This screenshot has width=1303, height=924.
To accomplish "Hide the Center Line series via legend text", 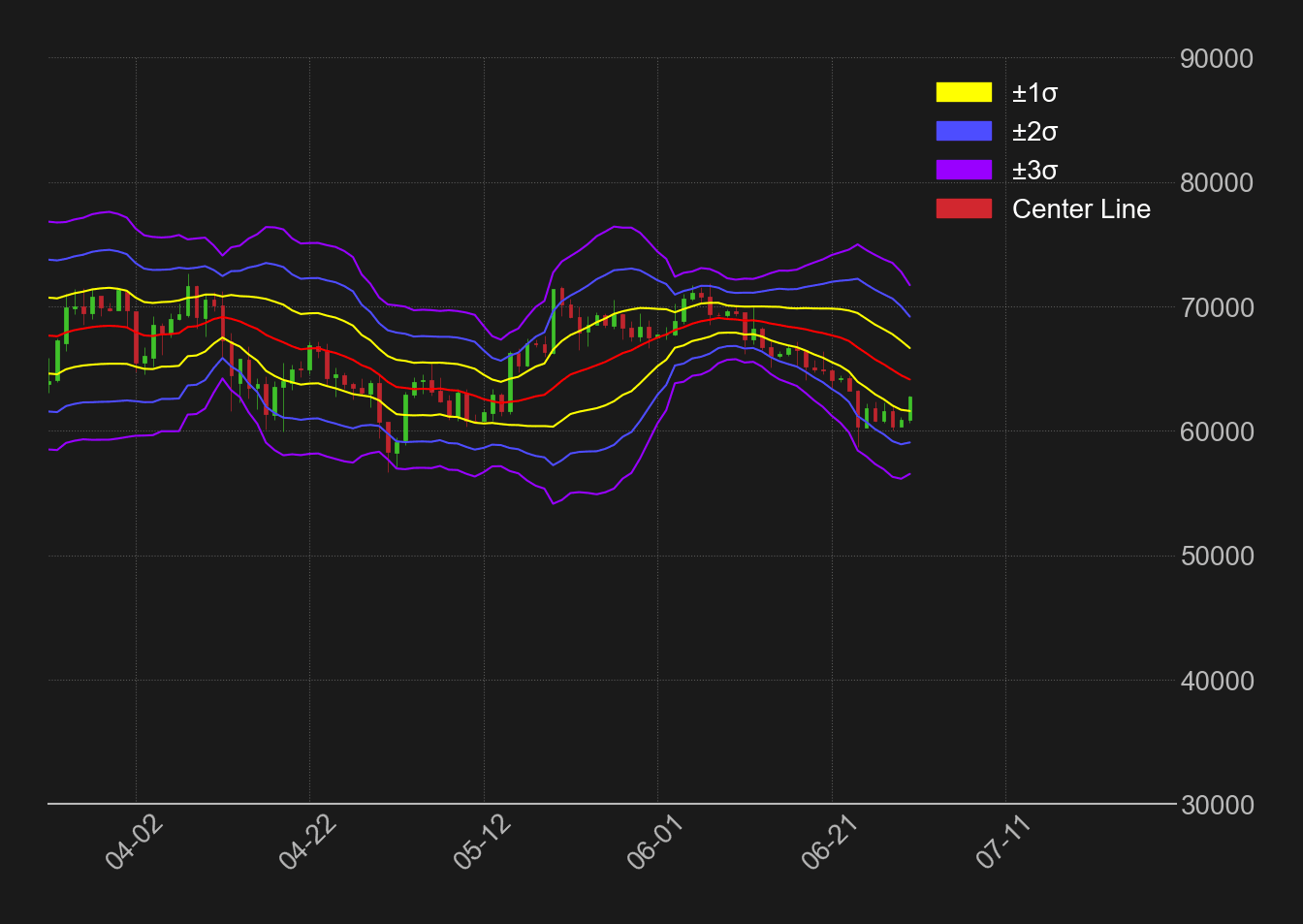I will click(x=1081, y=209).
